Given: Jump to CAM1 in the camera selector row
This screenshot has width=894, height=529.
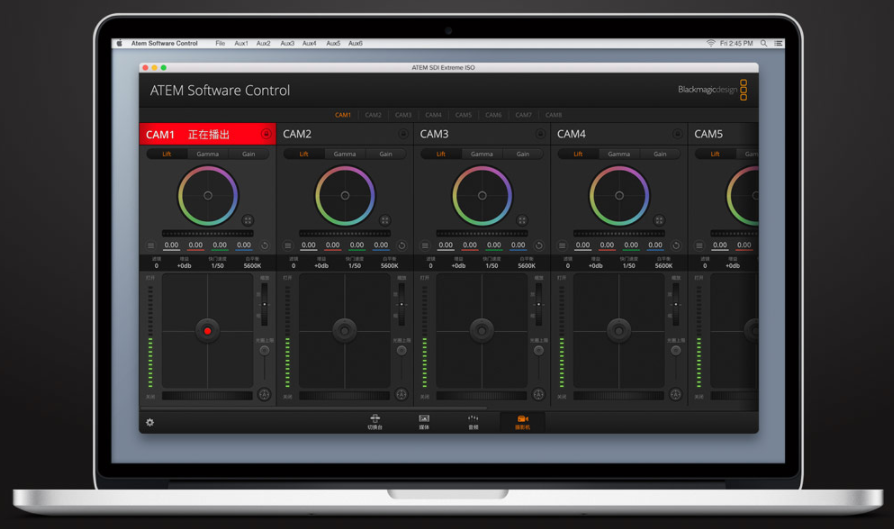Looking at the screenshot, I should point(343,115).
